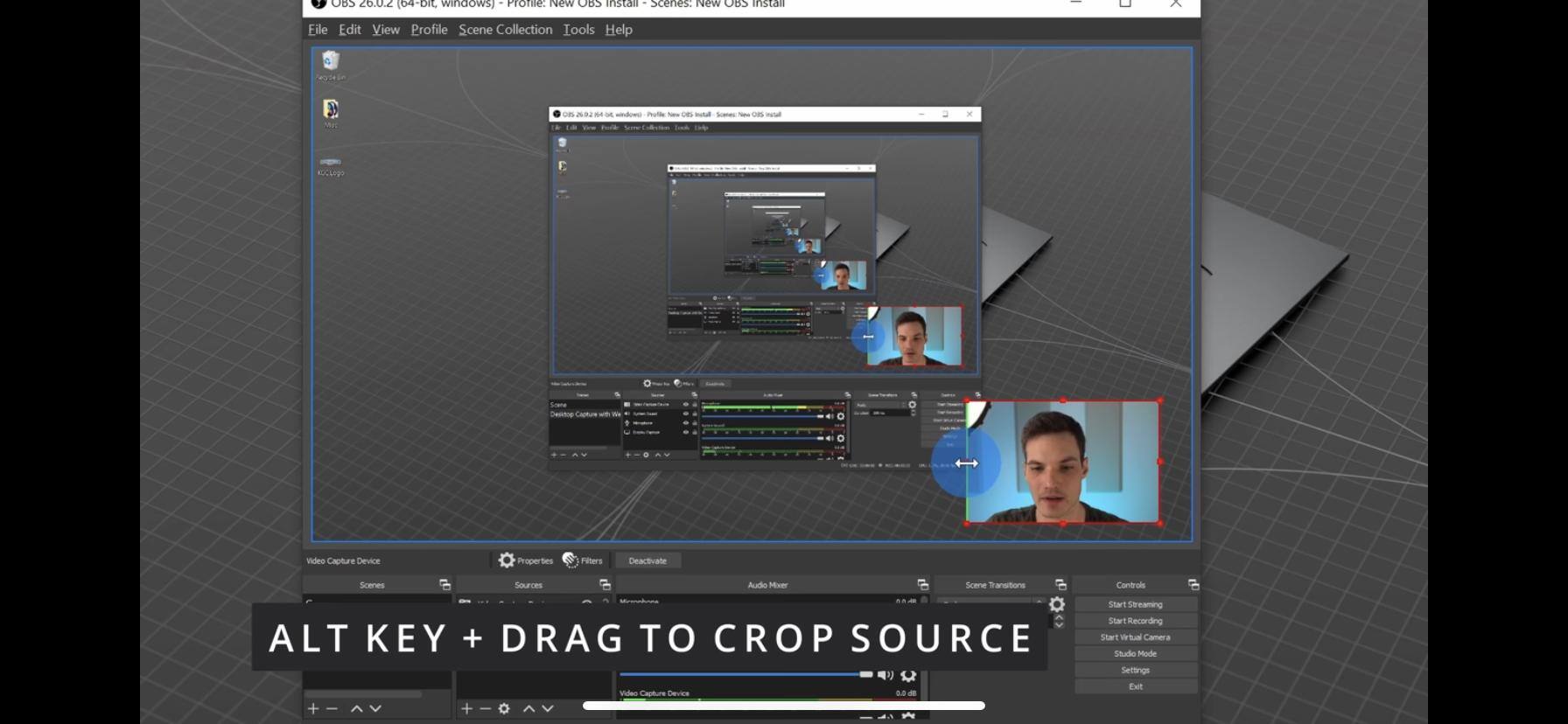Open Filters for the selected source

(583, 560)
